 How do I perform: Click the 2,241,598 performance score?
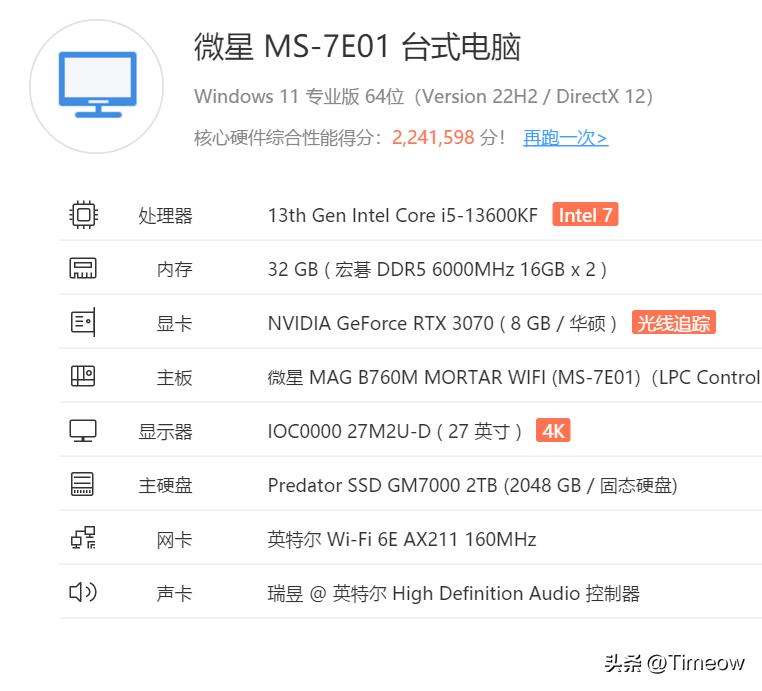pyautogui.click(x=433, y=138)
